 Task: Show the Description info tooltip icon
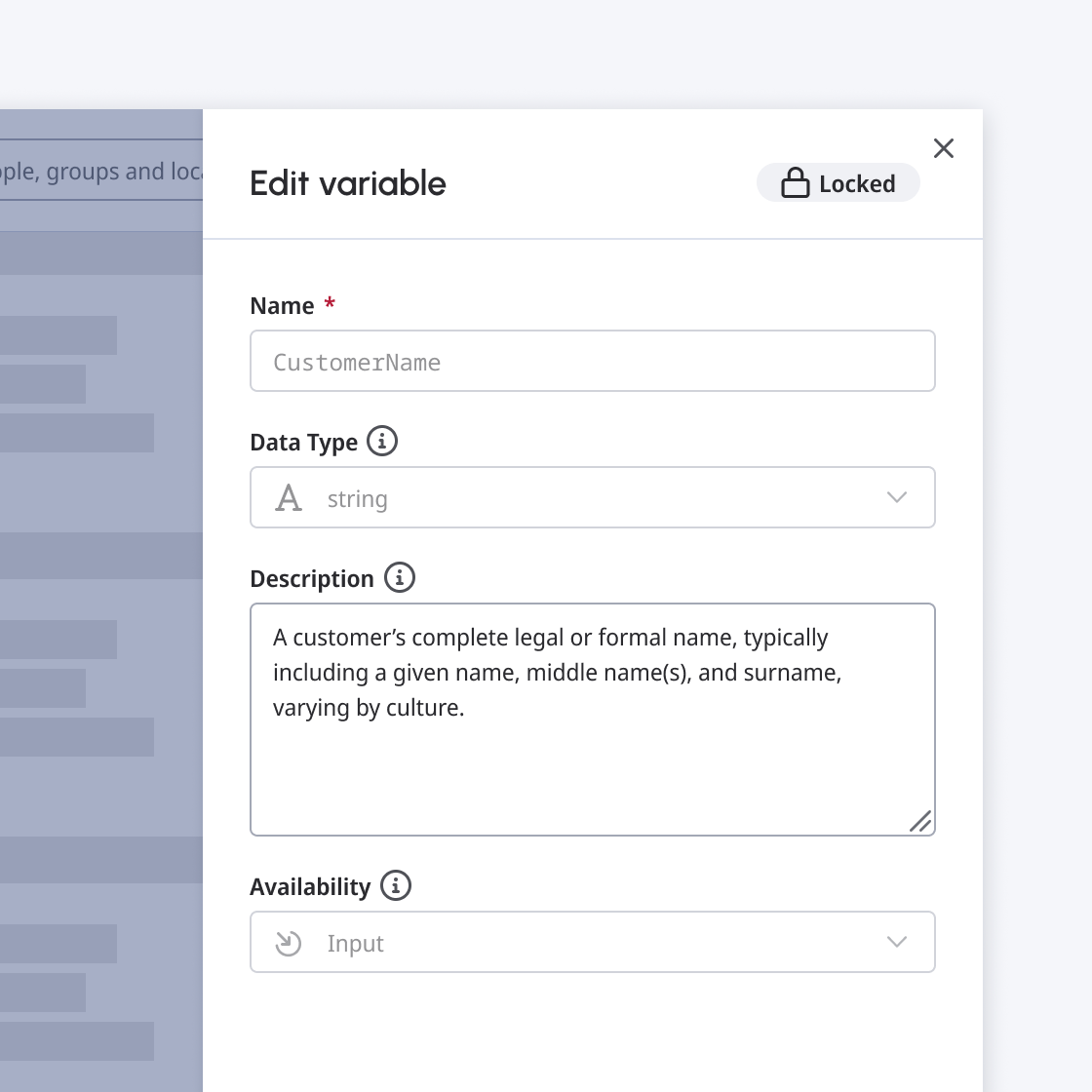point(399,577)
